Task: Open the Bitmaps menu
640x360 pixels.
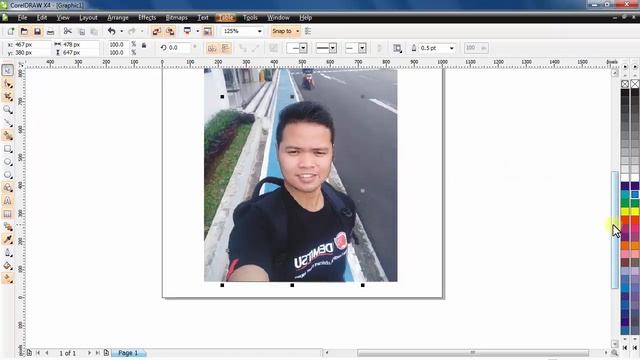Action: tap(176, 18)
